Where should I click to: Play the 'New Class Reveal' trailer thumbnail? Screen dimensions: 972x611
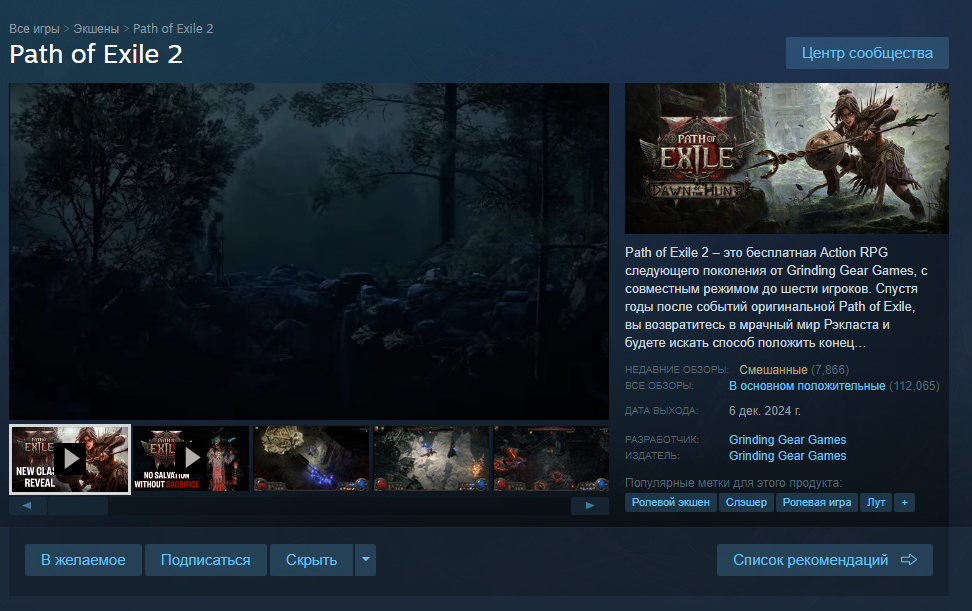point(70,459)
